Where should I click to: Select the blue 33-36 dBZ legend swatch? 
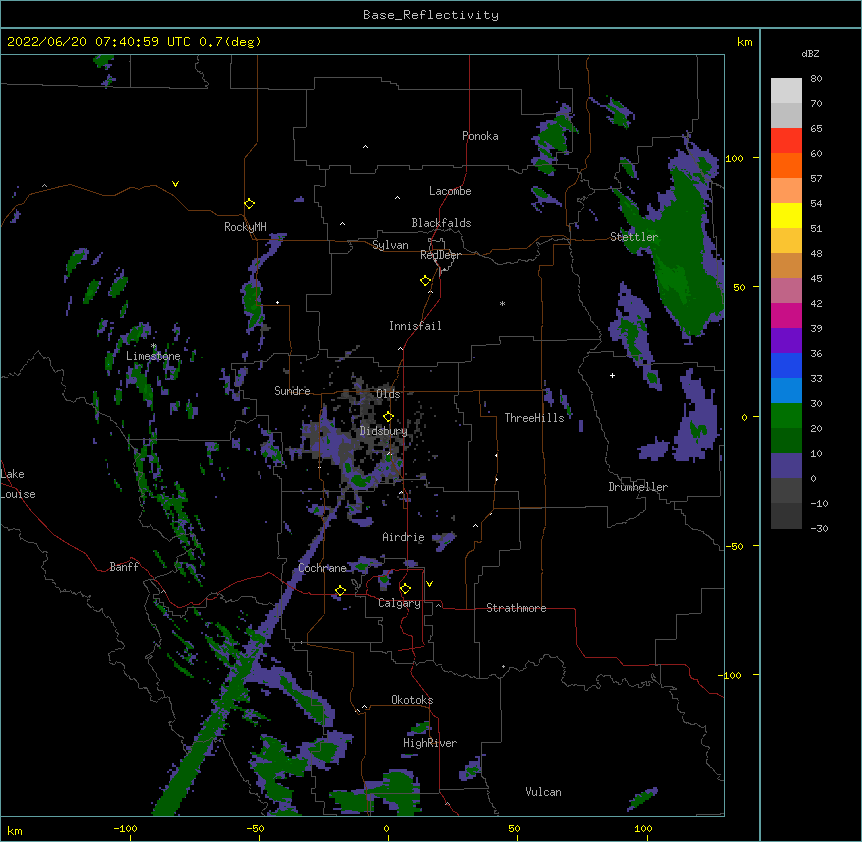point(786,365)
